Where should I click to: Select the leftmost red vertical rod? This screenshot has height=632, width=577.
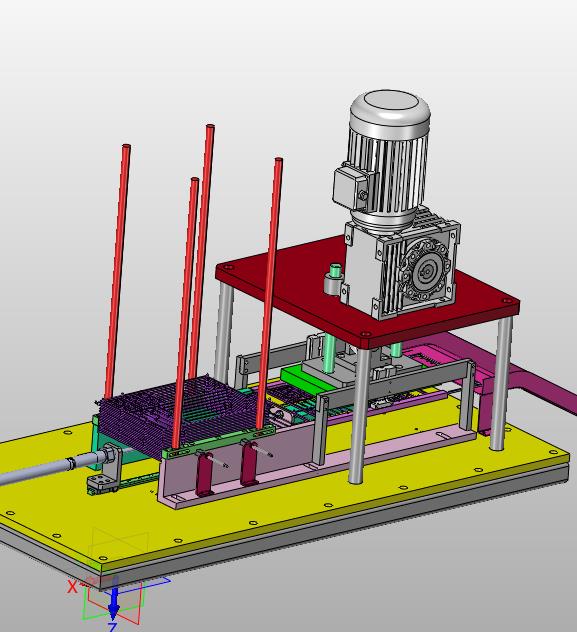tap(117, 272)
